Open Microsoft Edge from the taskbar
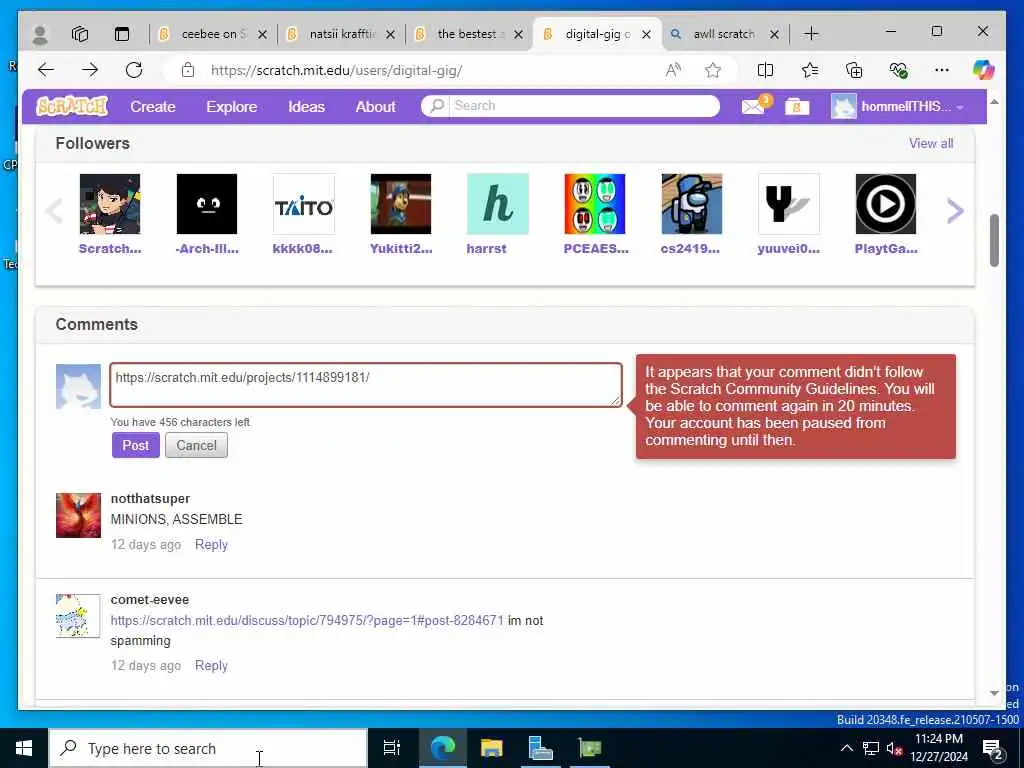Viewport: 1024px width, 768px height. click(442, 748)
